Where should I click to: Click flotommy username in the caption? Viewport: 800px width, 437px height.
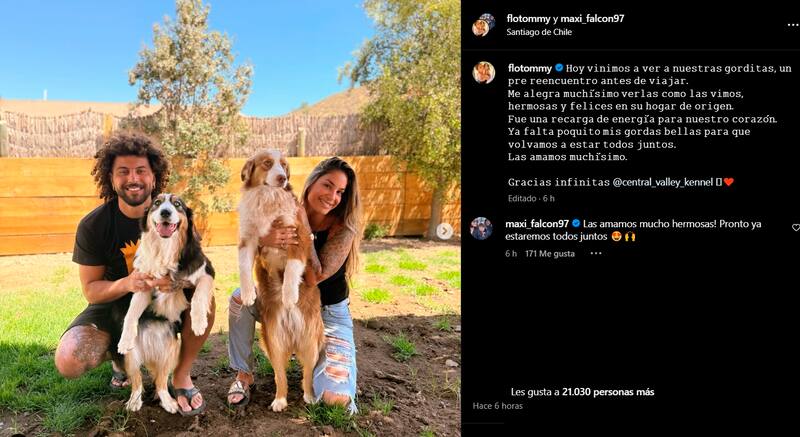click(x=530, y=68)
